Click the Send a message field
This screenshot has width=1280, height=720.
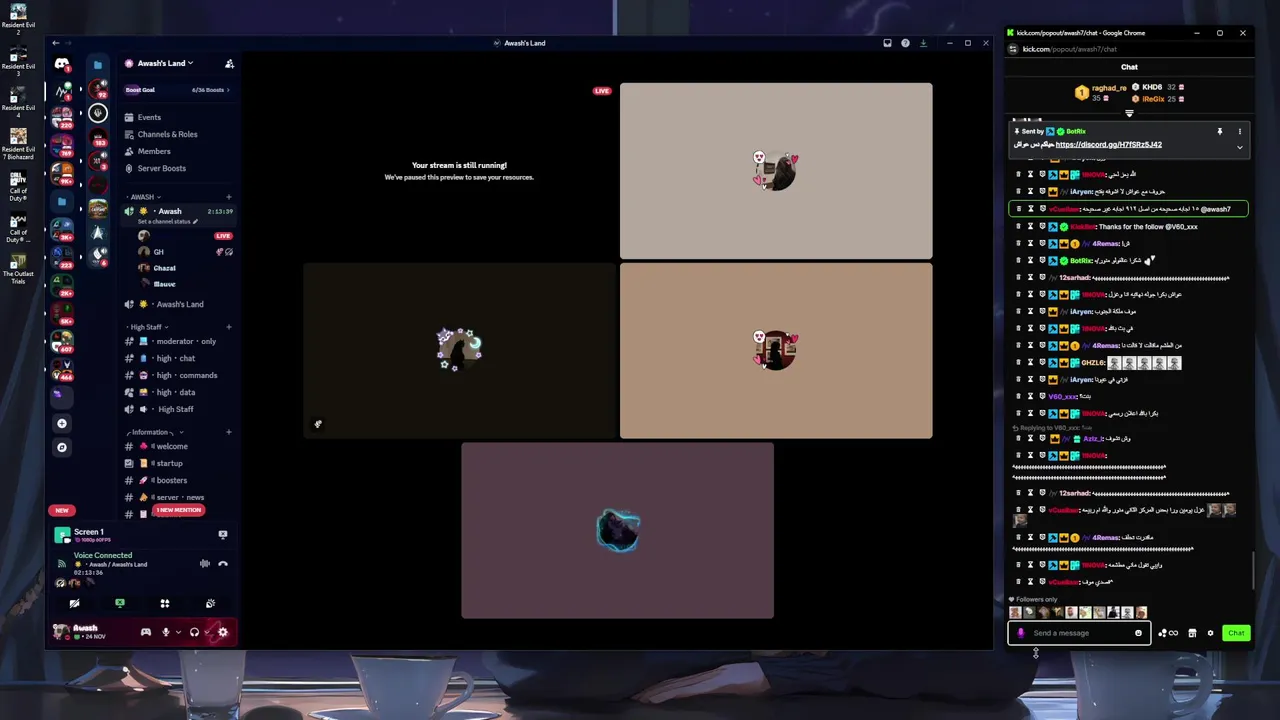point(1080,633)
